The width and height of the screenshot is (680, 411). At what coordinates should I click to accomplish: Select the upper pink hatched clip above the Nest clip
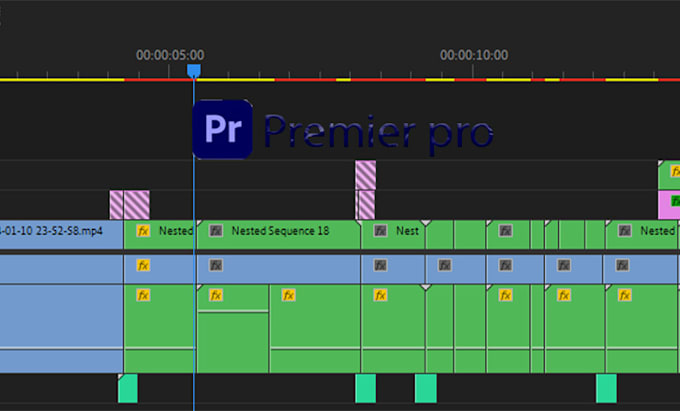[x=366, y=175]
